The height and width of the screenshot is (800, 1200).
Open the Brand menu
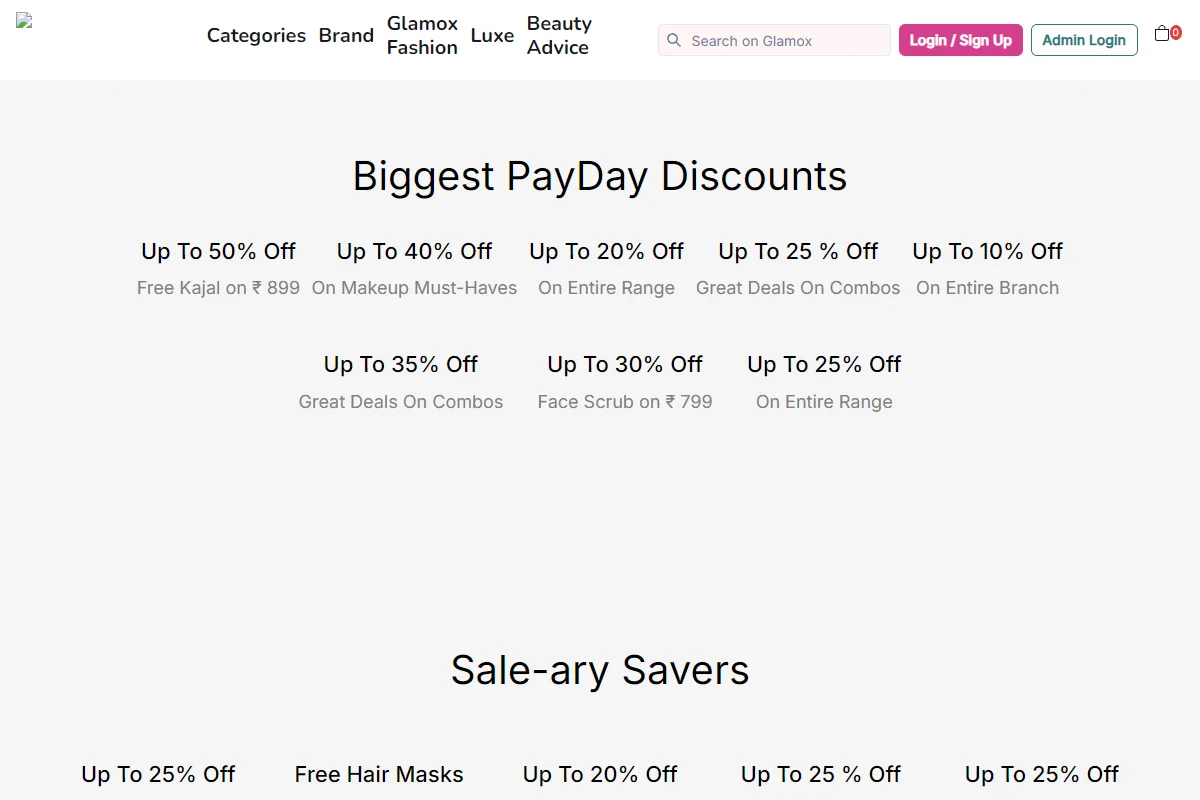[346, 35]
